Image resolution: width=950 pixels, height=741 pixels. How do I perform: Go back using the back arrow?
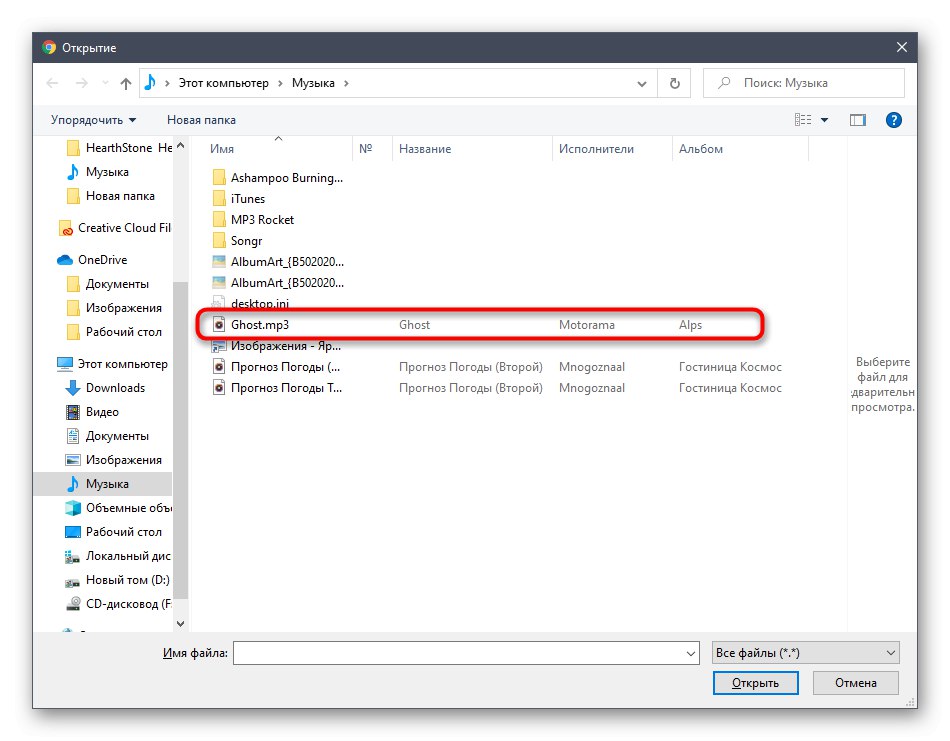(52, 83)
